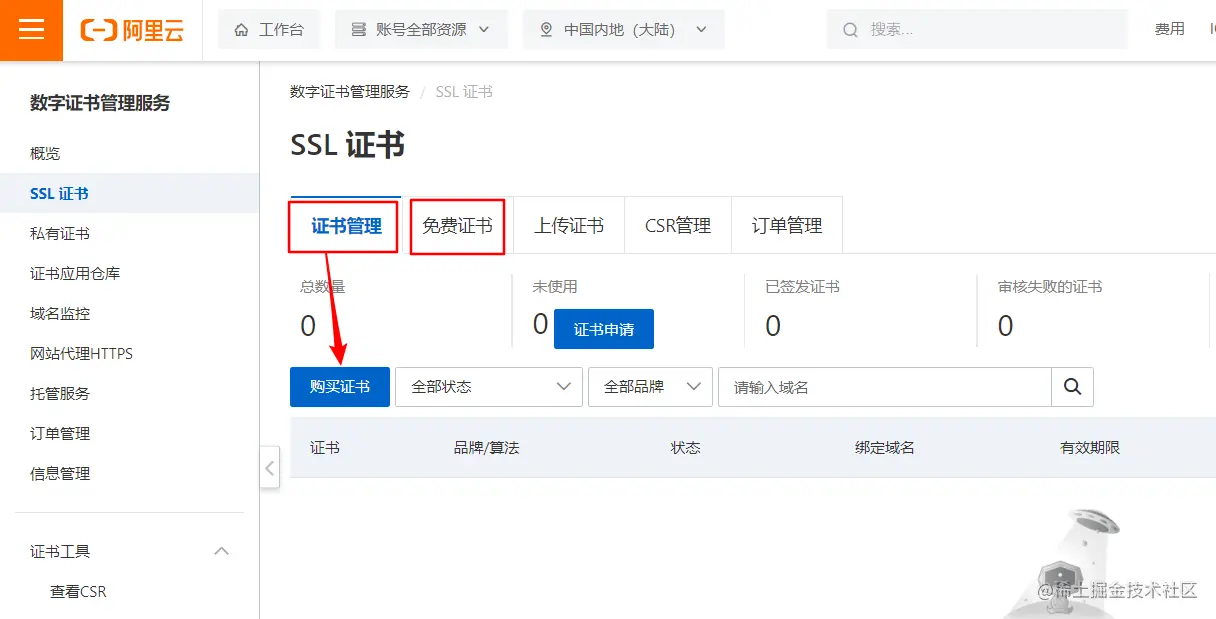The image size is (1216, 619).
Task: Select SSL 证书 in the sidebar
Action: pyautogui.click(x=130, y=193)
